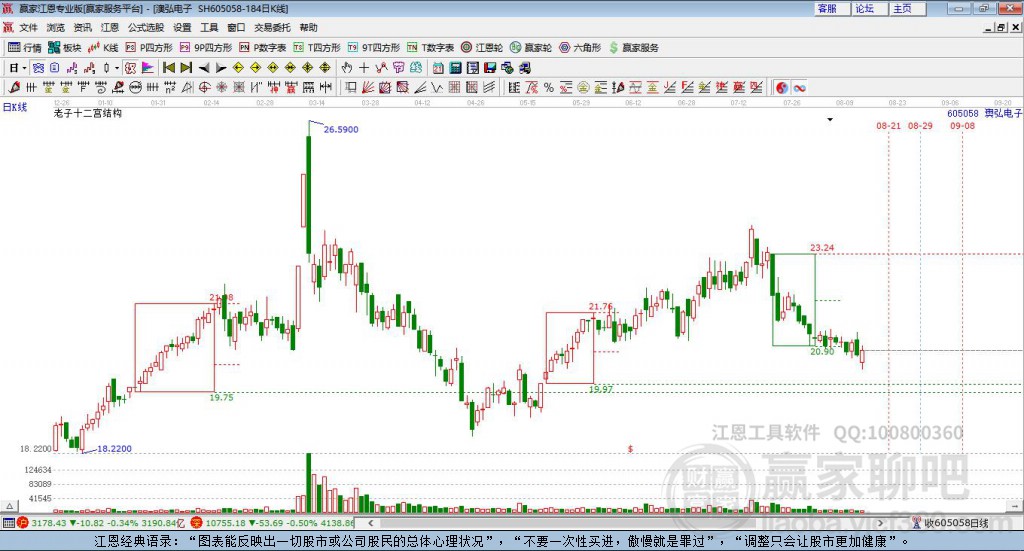Step chart left with black left arrow
The height and width of the screenshot is (551, 1024).
coord(204,68)
